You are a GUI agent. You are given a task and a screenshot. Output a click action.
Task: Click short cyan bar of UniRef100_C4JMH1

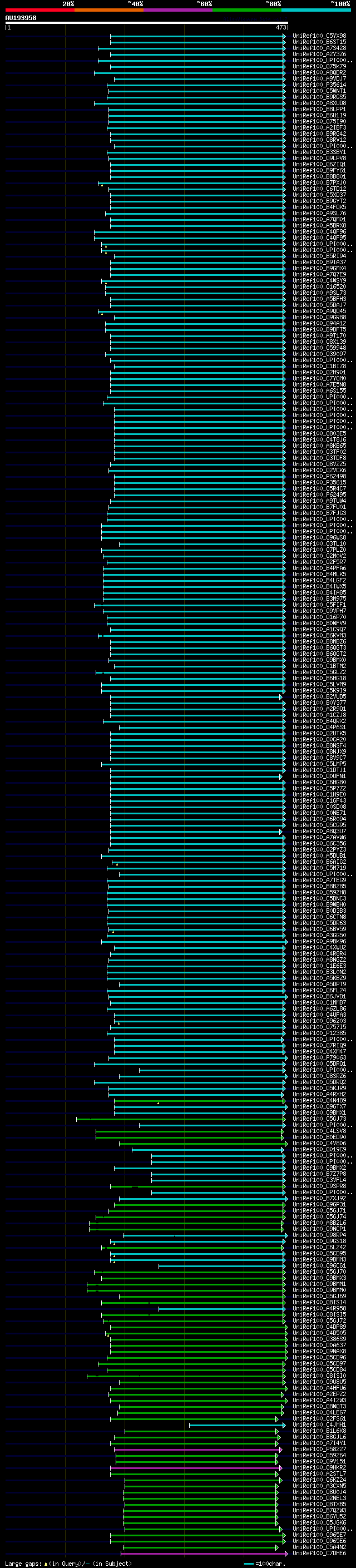[237, 1424]
